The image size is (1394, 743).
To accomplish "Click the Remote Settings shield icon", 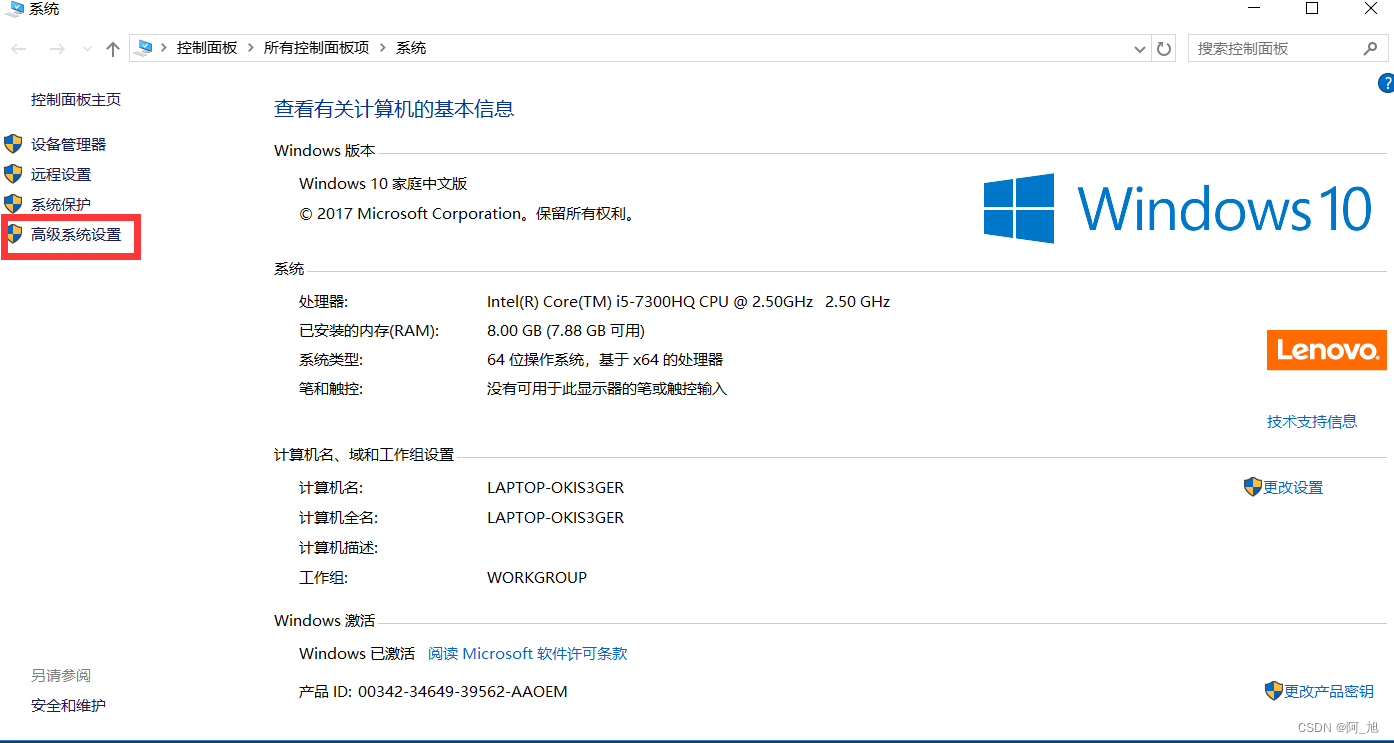I will pos(13,174).
